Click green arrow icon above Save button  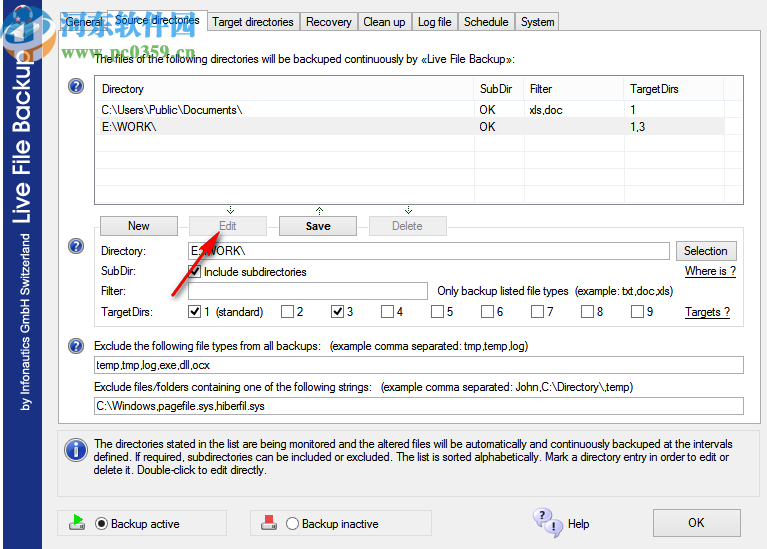coord(319,210)
